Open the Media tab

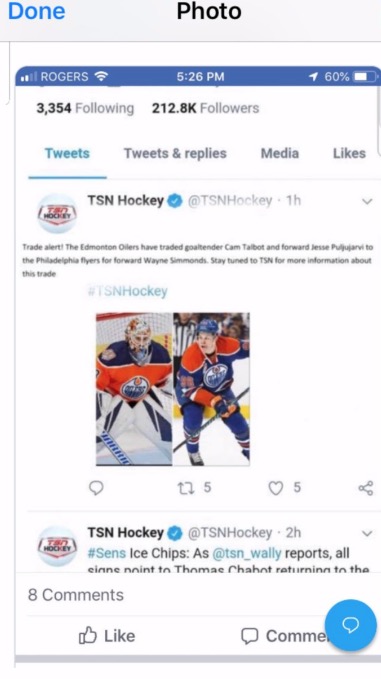coord(280,153)
